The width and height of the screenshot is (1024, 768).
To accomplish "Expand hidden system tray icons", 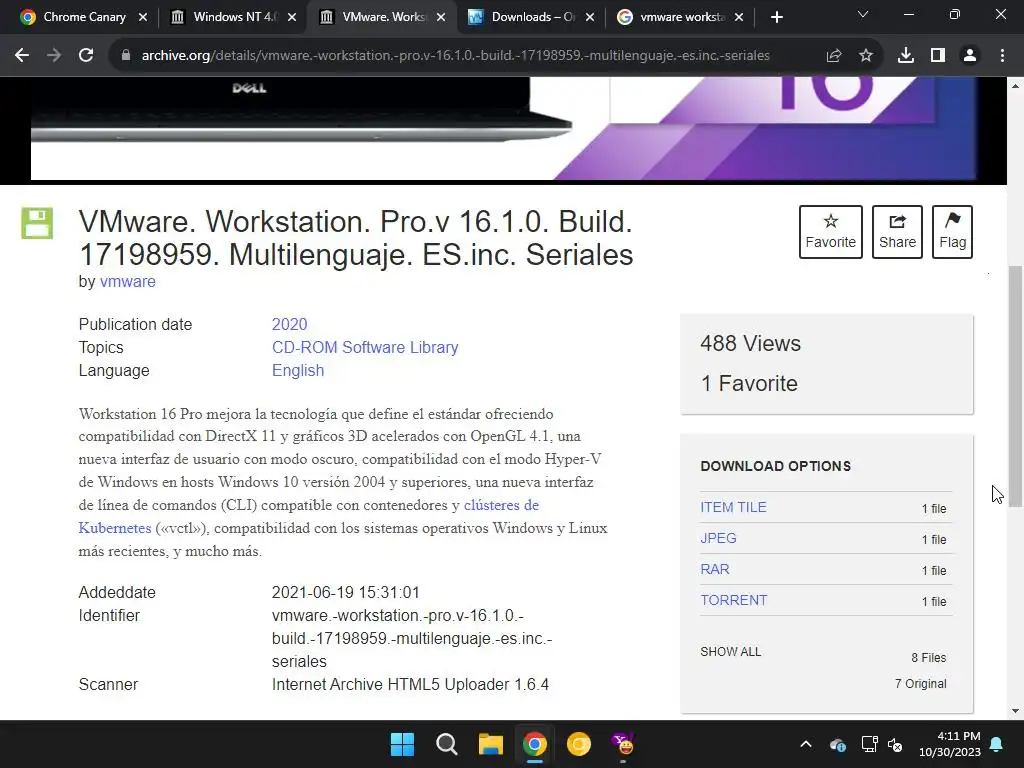I will click(806, 744).
